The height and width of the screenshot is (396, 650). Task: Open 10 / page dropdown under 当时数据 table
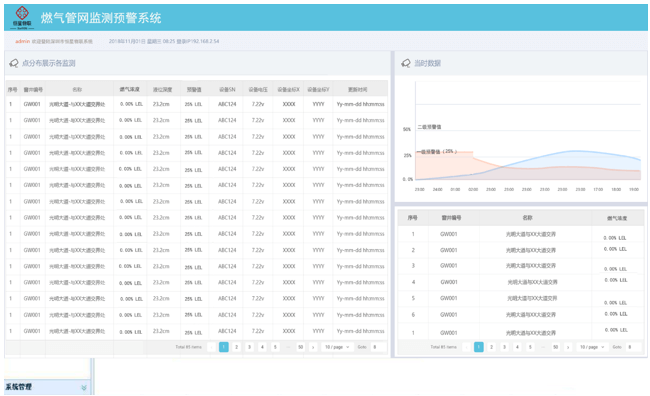592,347
